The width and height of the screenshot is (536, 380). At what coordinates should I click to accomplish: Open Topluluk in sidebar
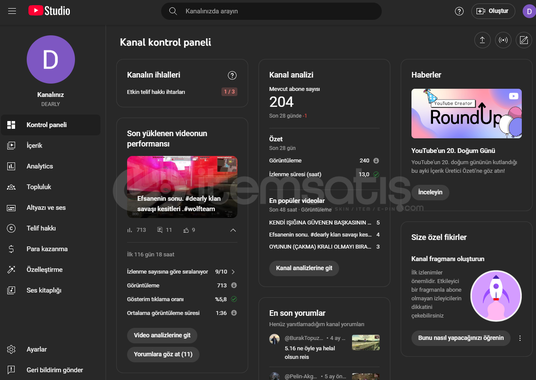pyautogui.click(x=51, y=187)
